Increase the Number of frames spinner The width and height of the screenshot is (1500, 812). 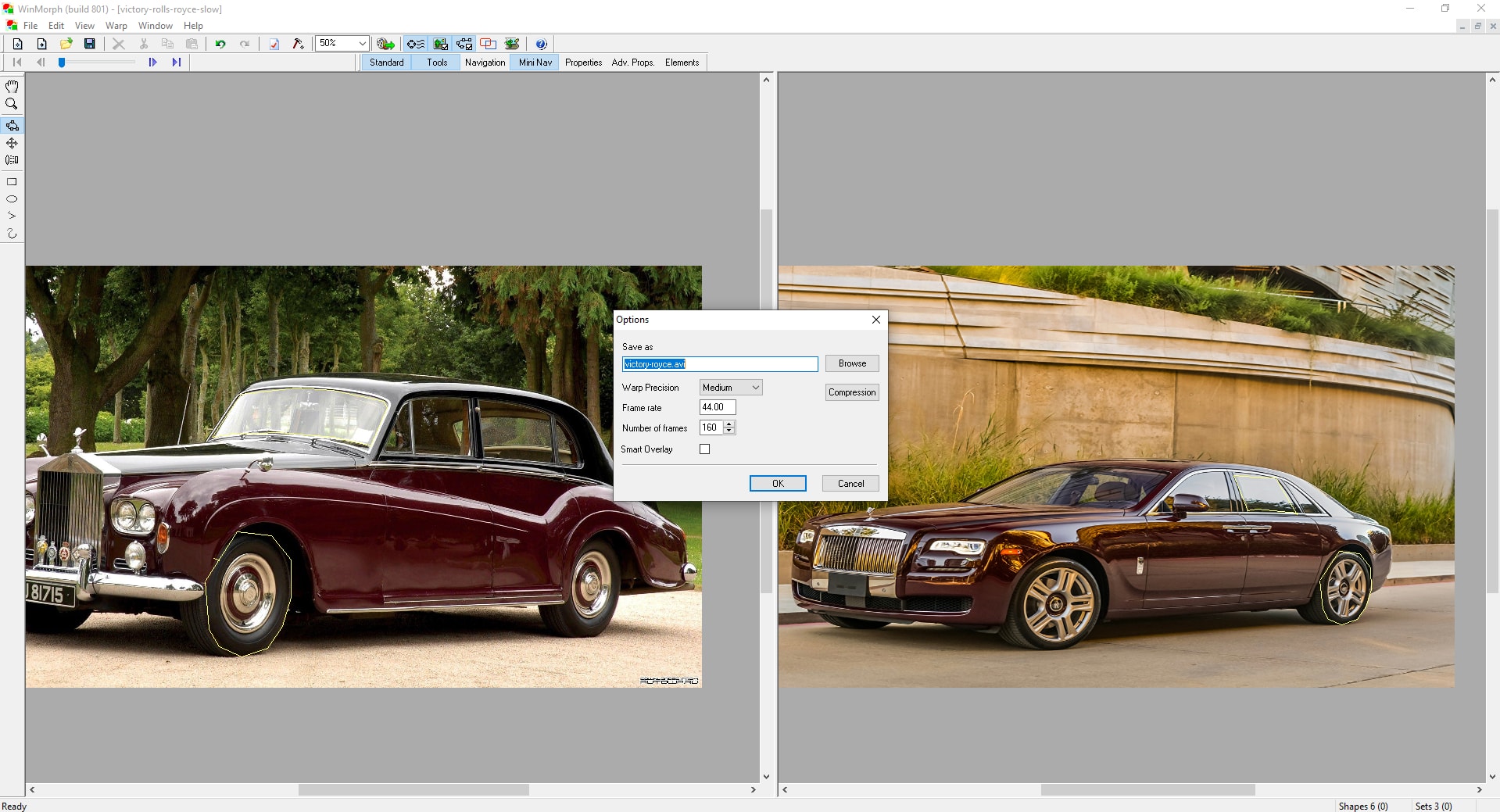[x=729, y=424]
